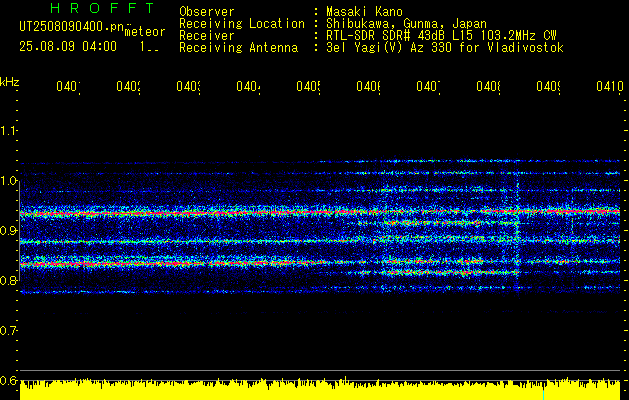Viewport: 629px width, 400px height.
Task: Click the word meteor label
Action: pyautogui.click(x=145, y=32)
